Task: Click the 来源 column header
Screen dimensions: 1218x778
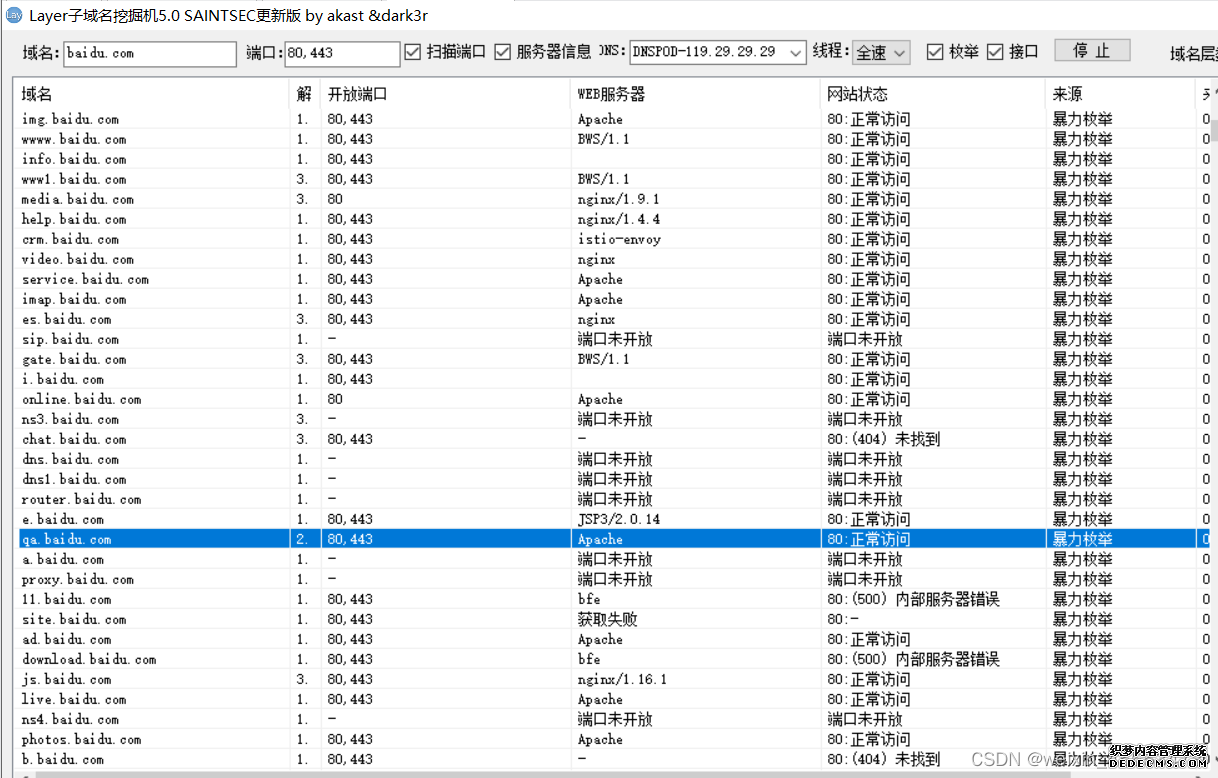Action: (x=1118, y=94)
